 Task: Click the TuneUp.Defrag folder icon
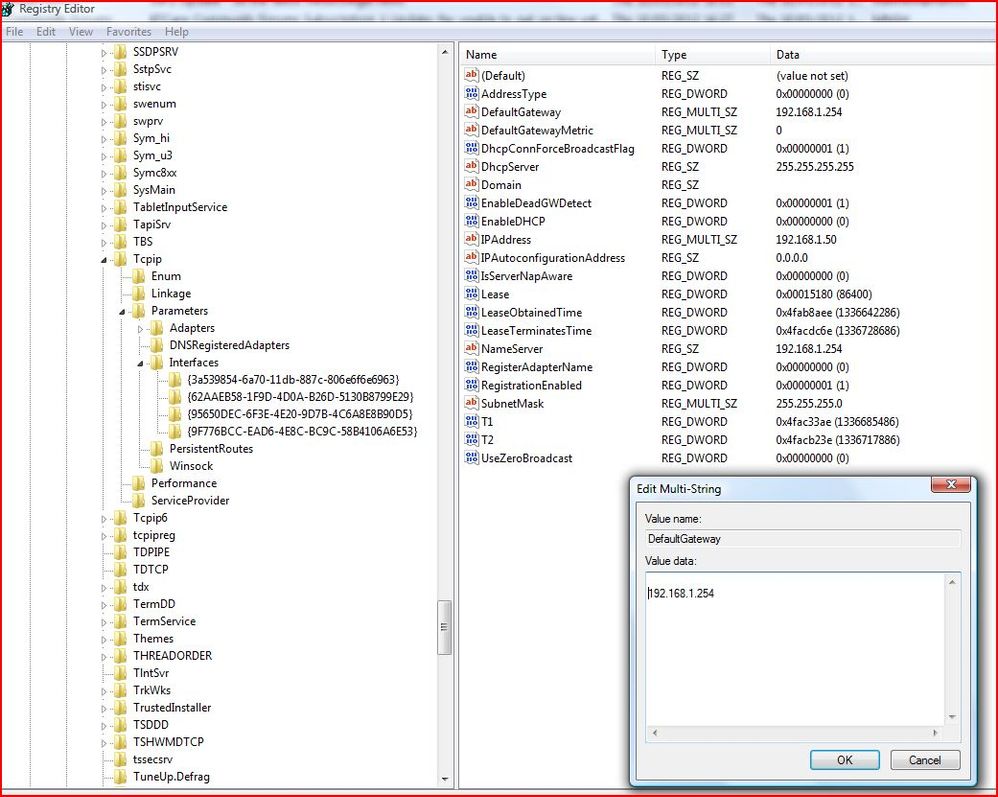(120, 777)
